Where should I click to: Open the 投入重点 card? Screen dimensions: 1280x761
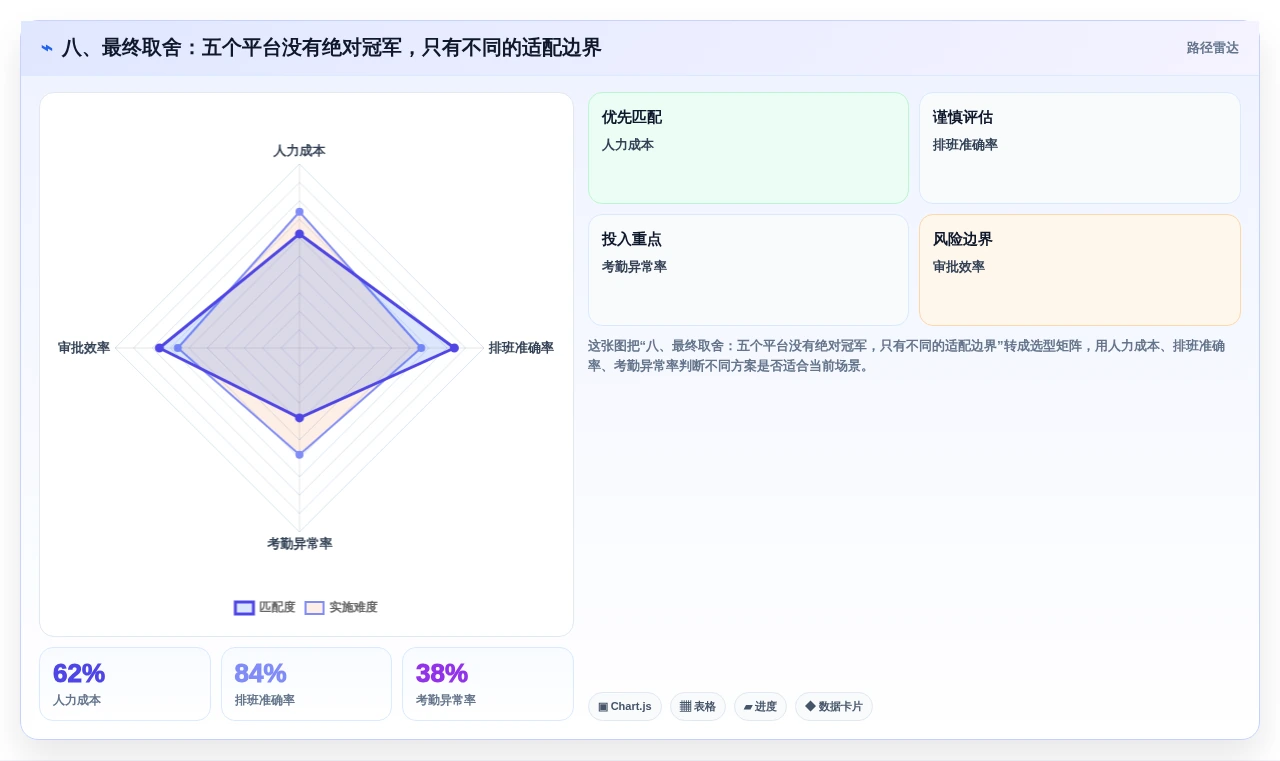click(748, 270)
